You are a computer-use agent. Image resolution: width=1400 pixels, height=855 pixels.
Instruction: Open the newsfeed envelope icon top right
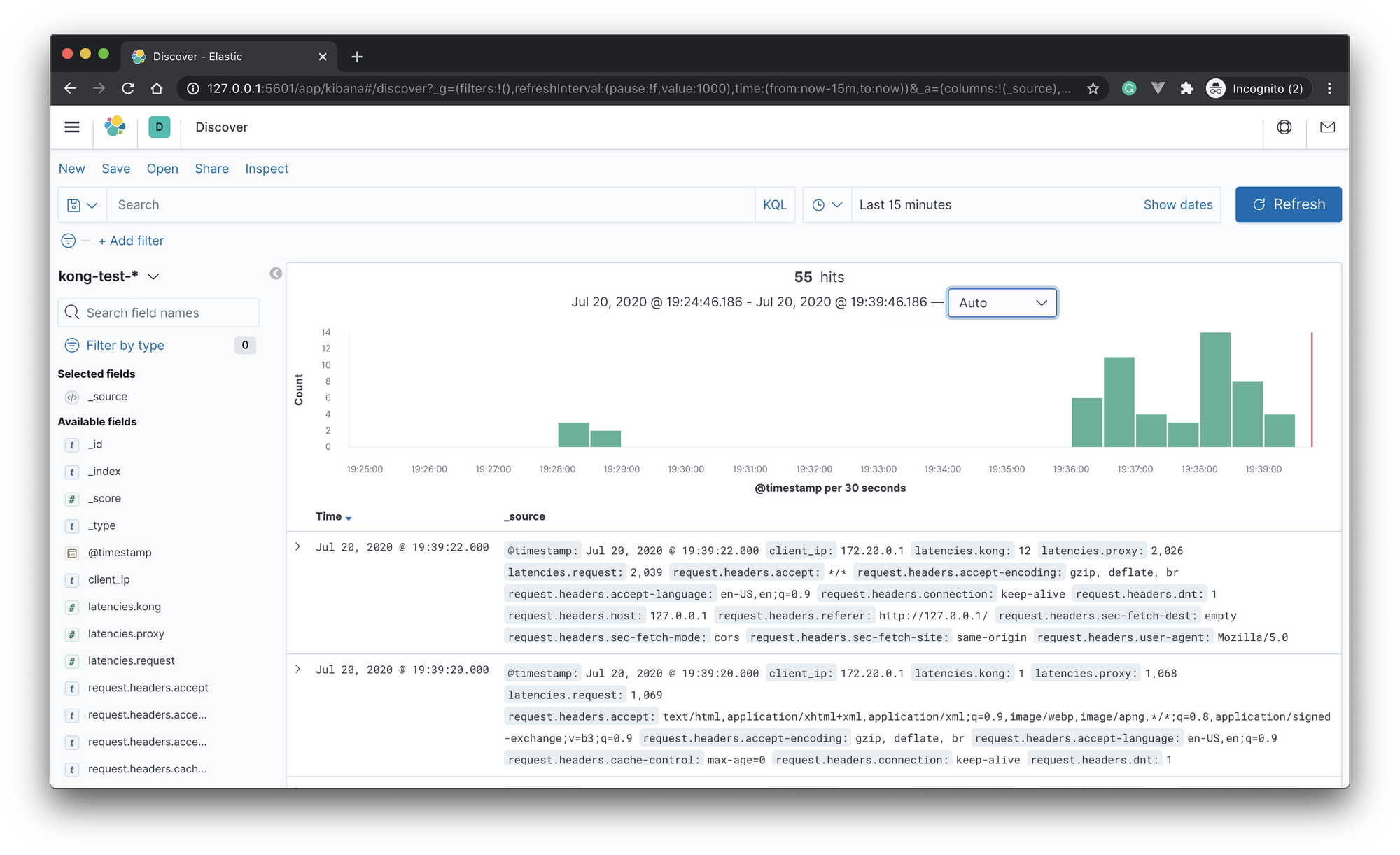pos(1327,127)
